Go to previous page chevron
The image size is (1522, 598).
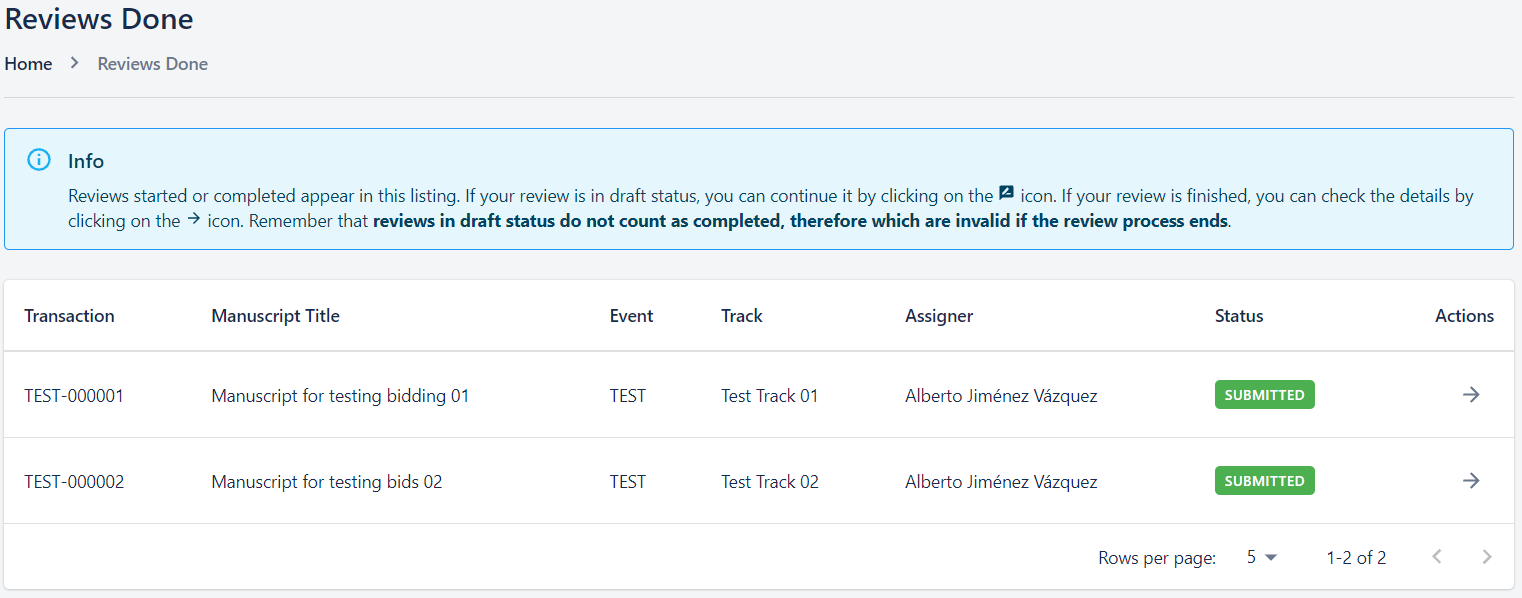pyautogui.click(x=1437, y=557)
